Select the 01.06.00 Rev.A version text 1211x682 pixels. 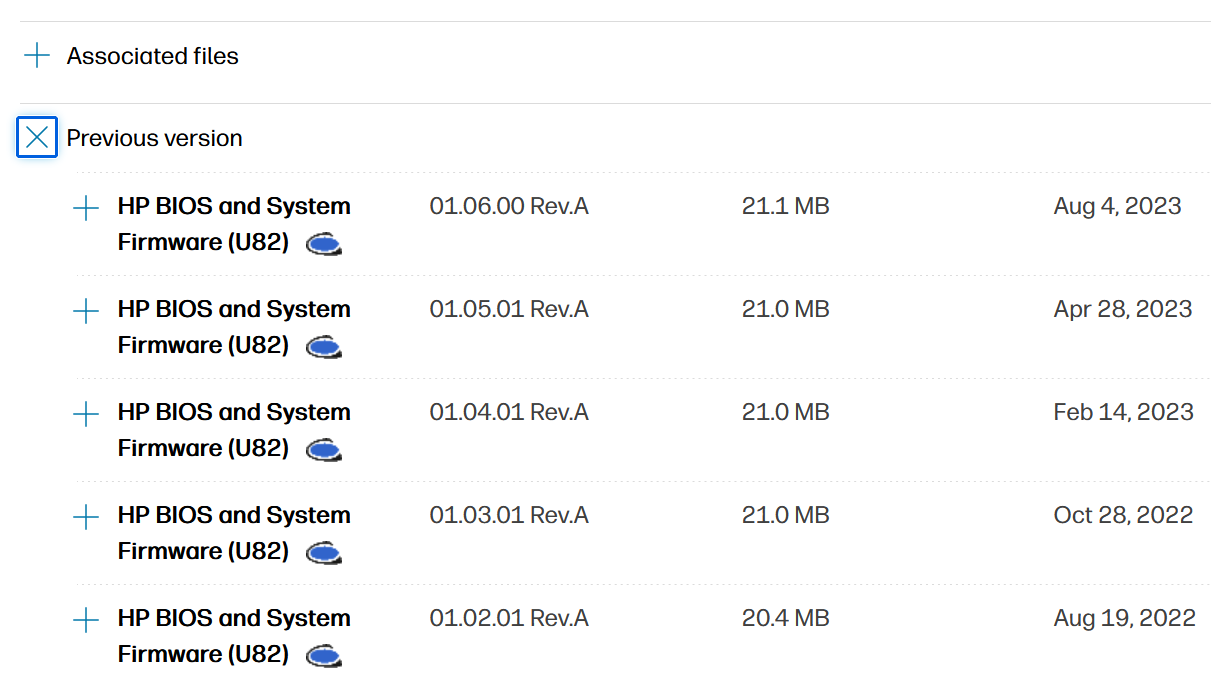pyautogui.click(x=509, y=207)
